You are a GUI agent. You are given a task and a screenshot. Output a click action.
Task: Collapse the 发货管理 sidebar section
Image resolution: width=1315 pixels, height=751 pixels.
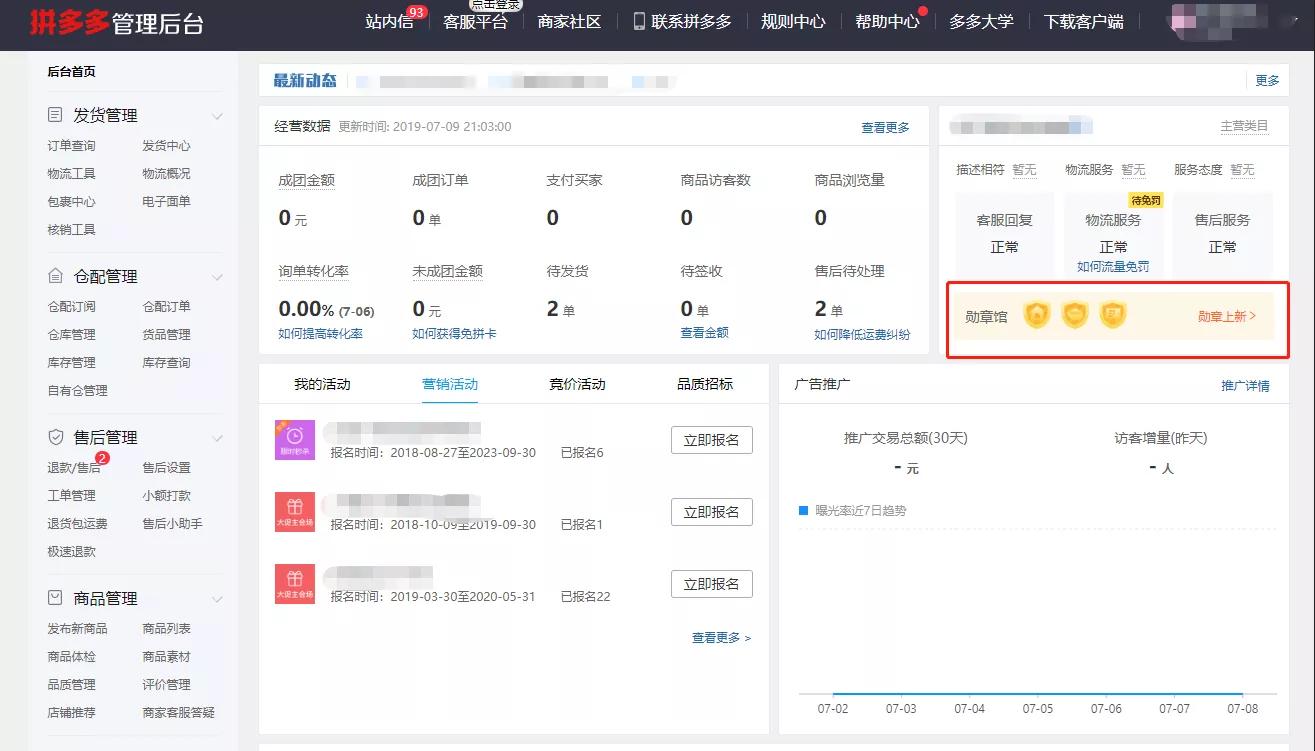[x=218, y=114]
